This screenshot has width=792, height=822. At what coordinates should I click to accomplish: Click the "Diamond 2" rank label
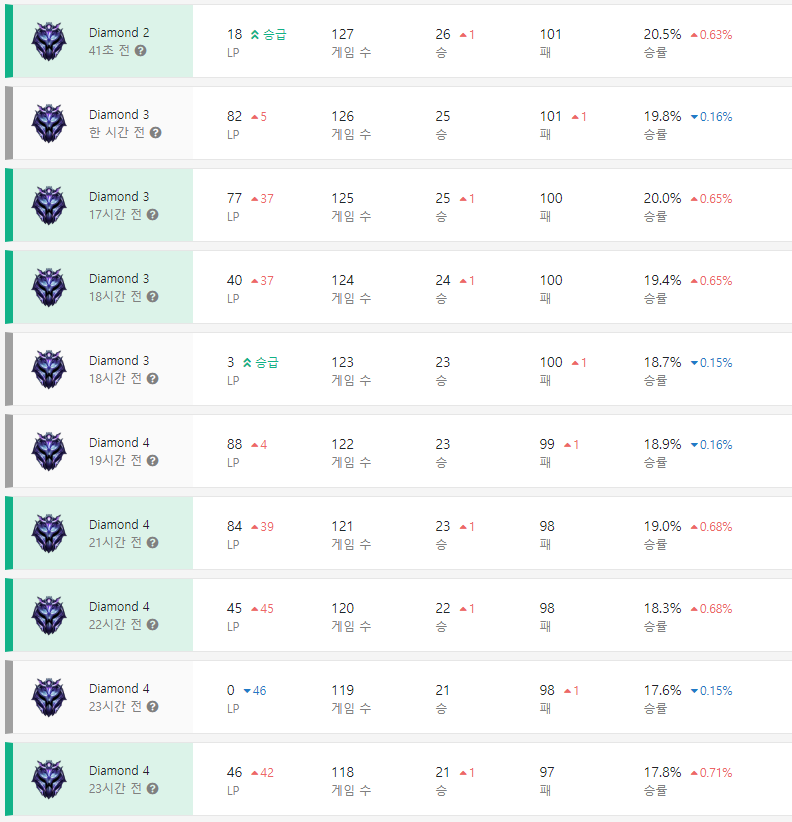[x=119, y=32]
